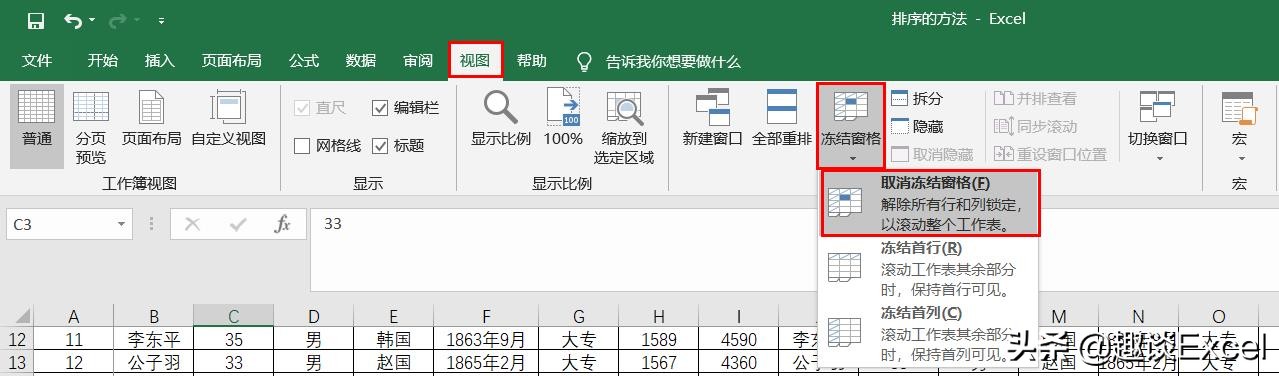Enable the 网格线 checkbox

(328, 146)
